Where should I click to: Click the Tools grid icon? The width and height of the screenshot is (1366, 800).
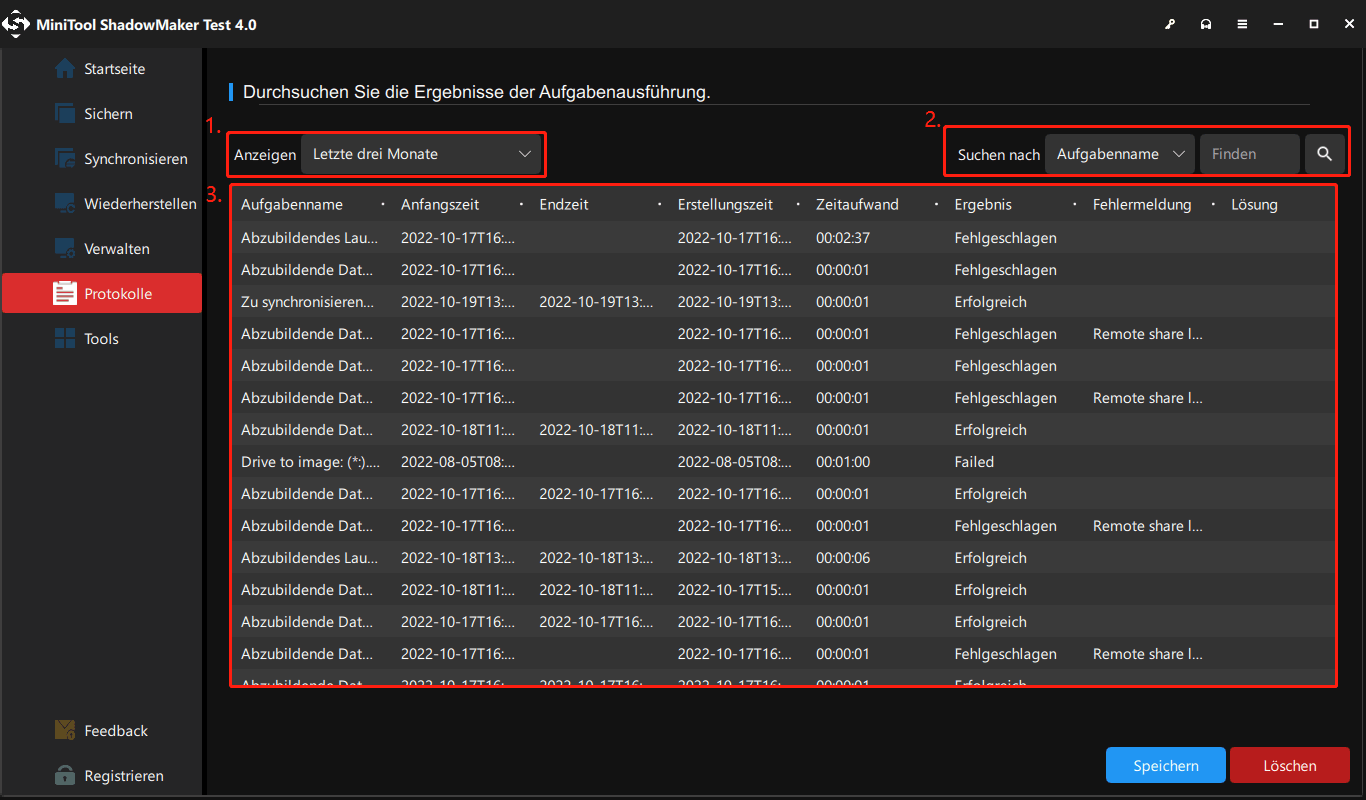(x=65, y=339)
